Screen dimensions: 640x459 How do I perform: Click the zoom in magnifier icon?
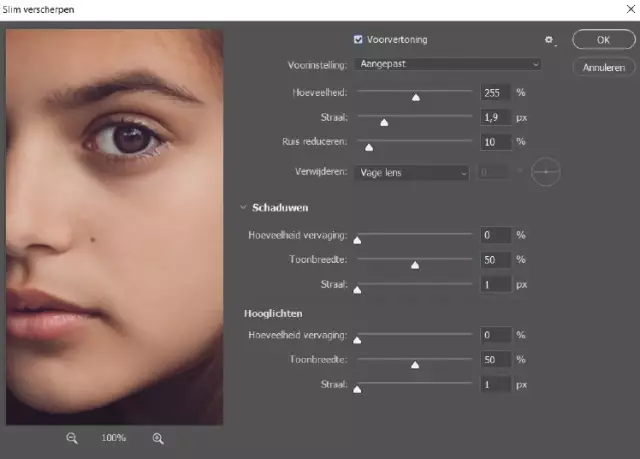coord(158,438)
